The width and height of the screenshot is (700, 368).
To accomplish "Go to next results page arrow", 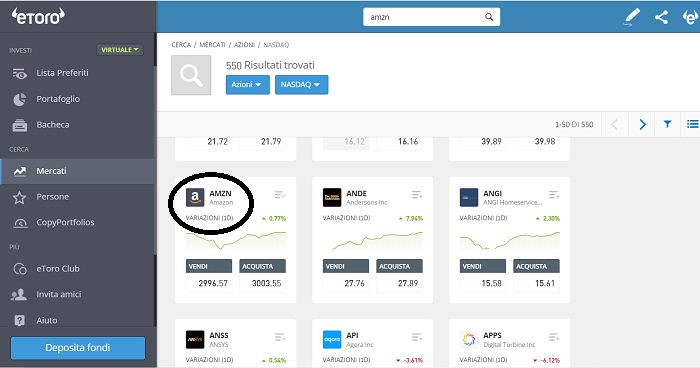I will (642, 124).
